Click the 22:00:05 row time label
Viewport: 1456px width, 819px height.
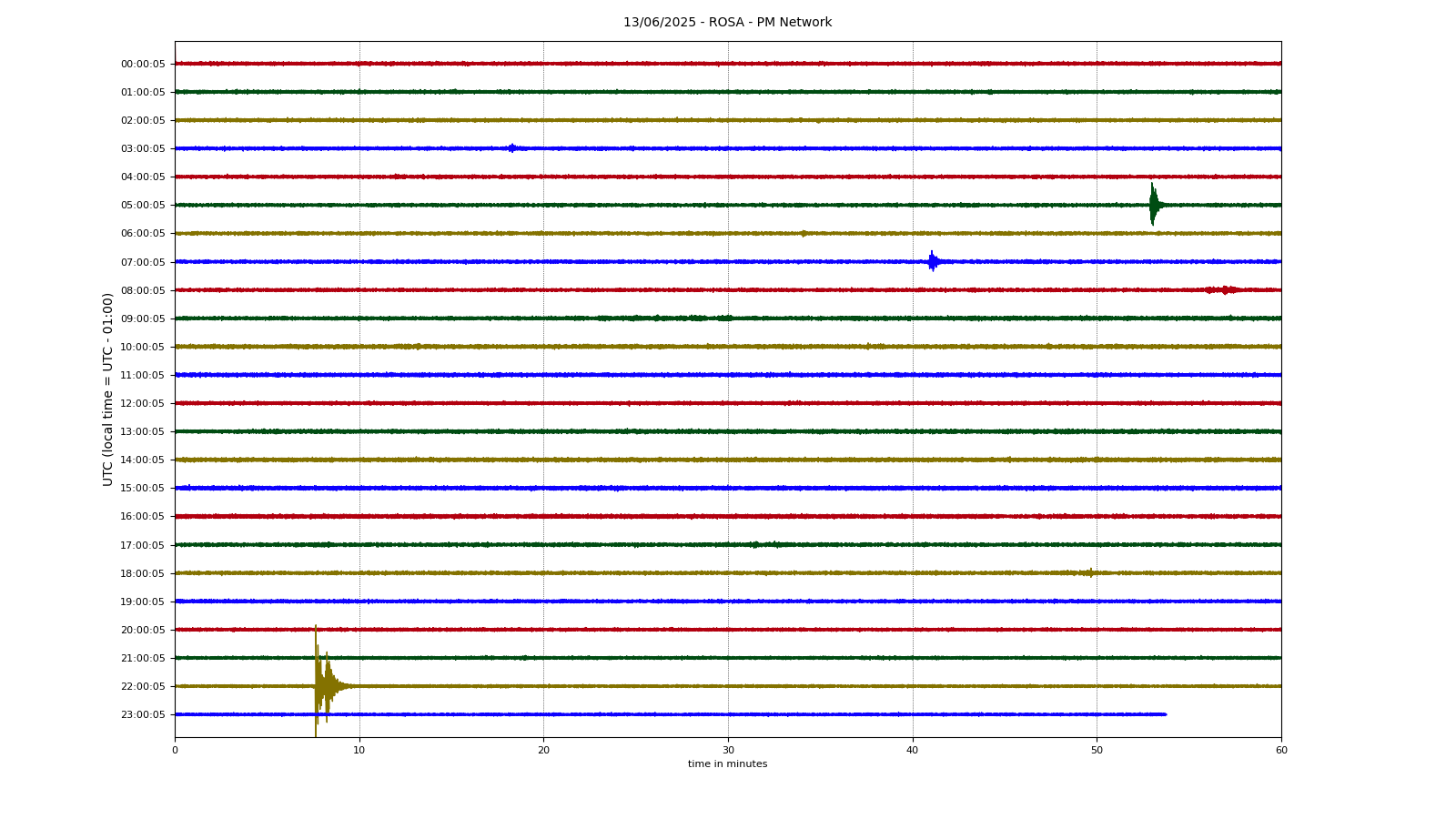(143, 687)
